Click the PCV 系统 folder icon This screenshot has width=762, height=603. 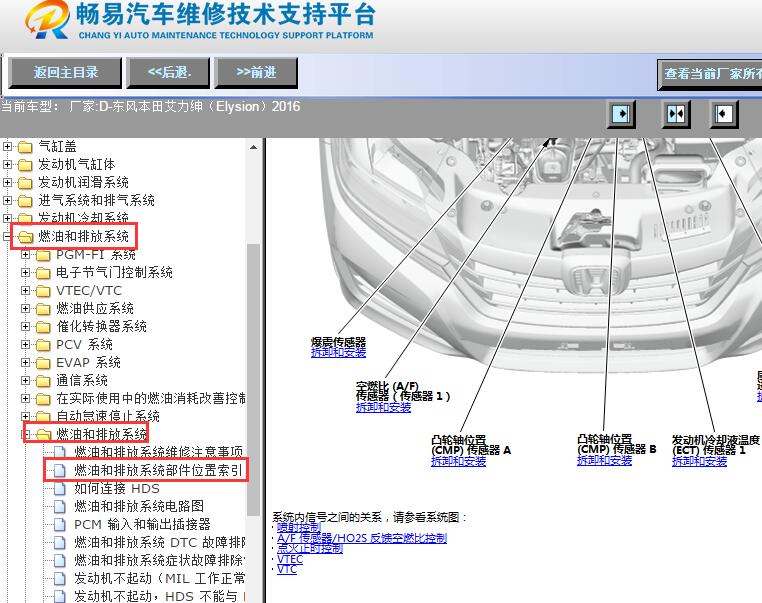pos(43,345)
